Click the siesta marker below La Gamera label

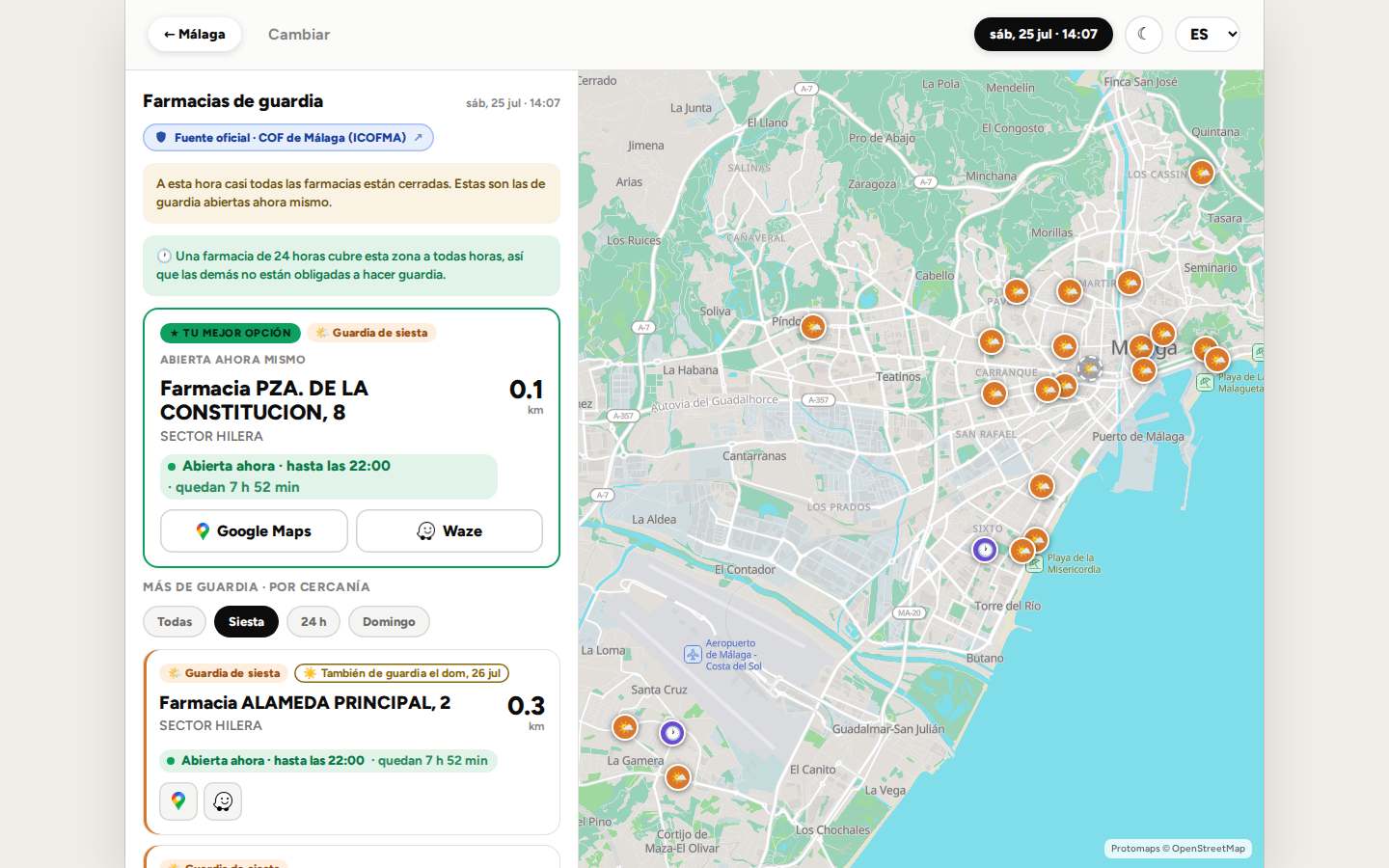tap(678, 777)
